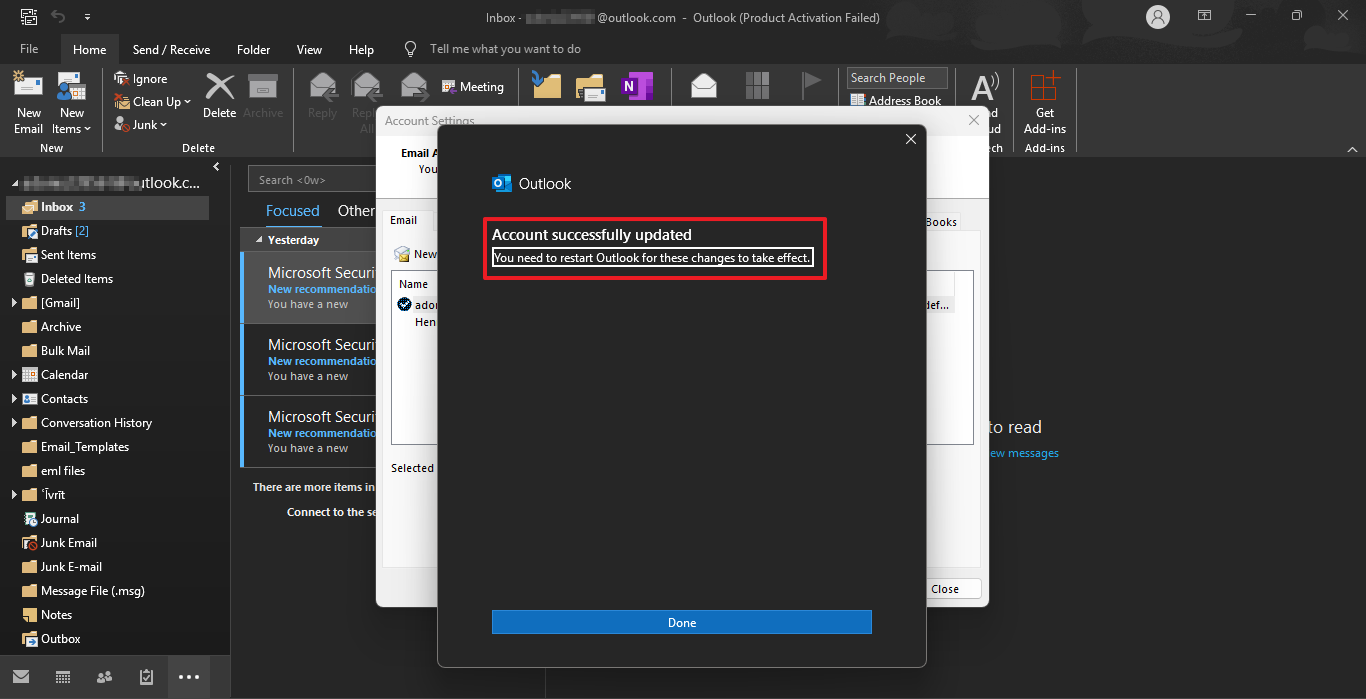Click the Send/Receive All Folders quick icon
The height and width of the screenshot is (699, 1366).
pos(28,17)
